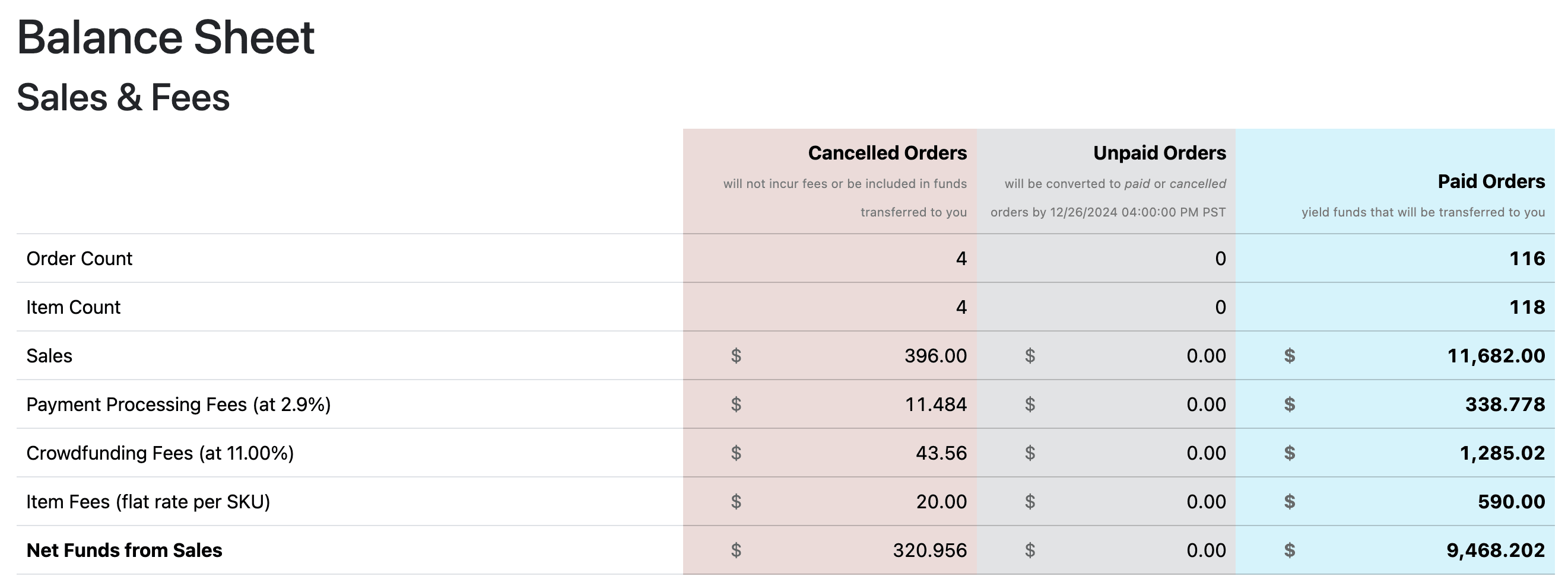Image resolution: width=1568 pixels, height=586 pixels.
Task: Click the cancelled item fees value 20.00
Action: [x=941, y=502]
